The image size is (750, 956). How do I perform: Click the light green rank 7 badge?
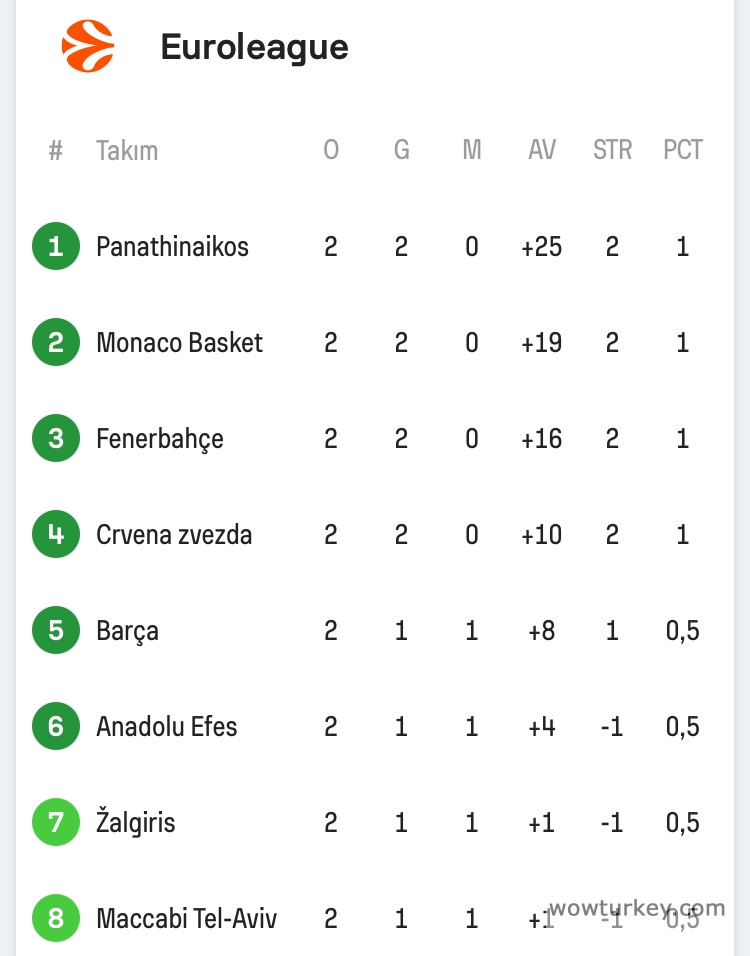[56, 822]
